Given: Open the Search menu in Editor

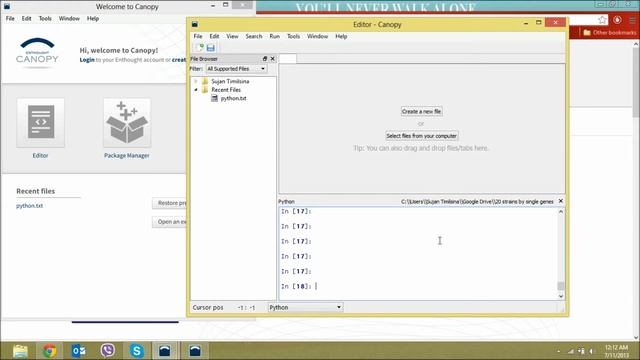Looking at the screenshot, I should [x=254, y=36].
